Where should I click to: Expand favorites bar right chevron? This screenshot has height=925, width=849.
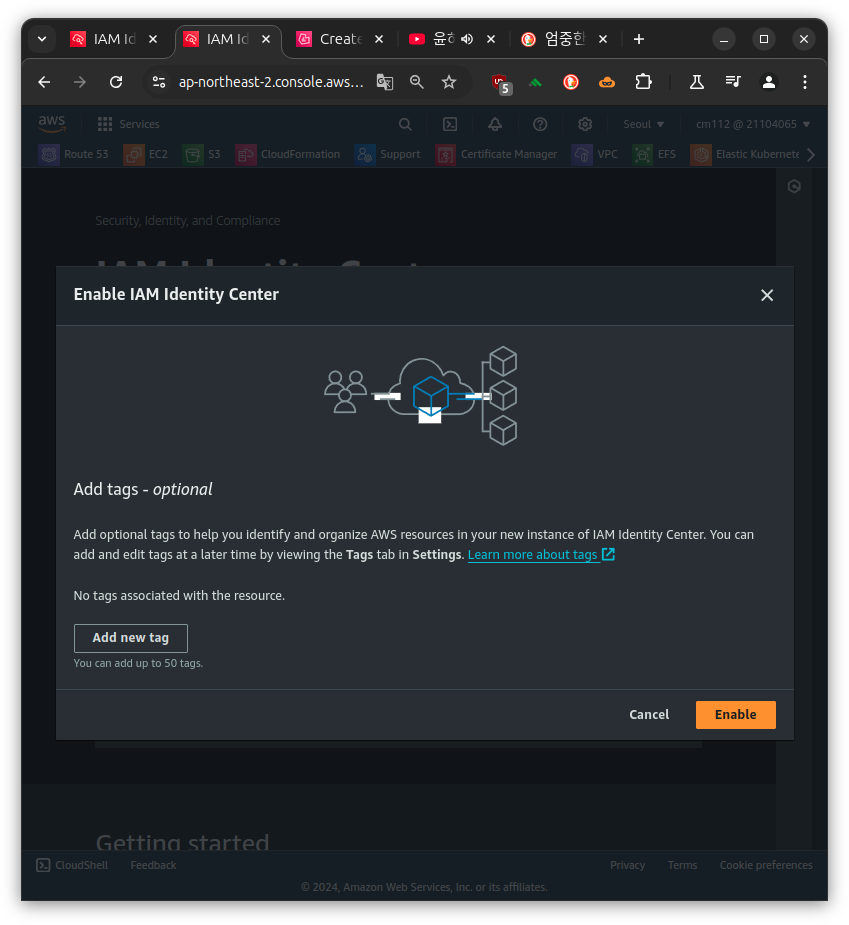tap(811, 155)
